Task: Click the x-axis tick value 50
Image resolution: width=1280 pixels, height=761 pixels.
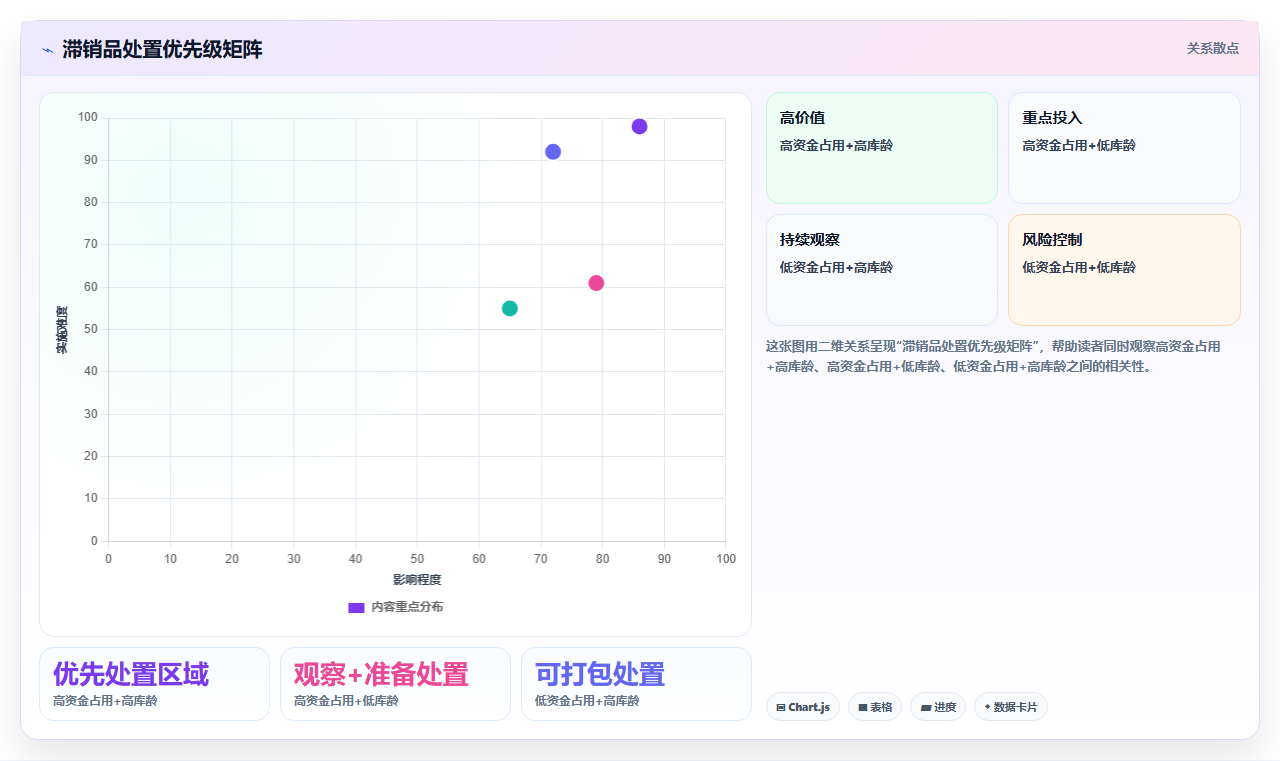Action: click(417, 558)
